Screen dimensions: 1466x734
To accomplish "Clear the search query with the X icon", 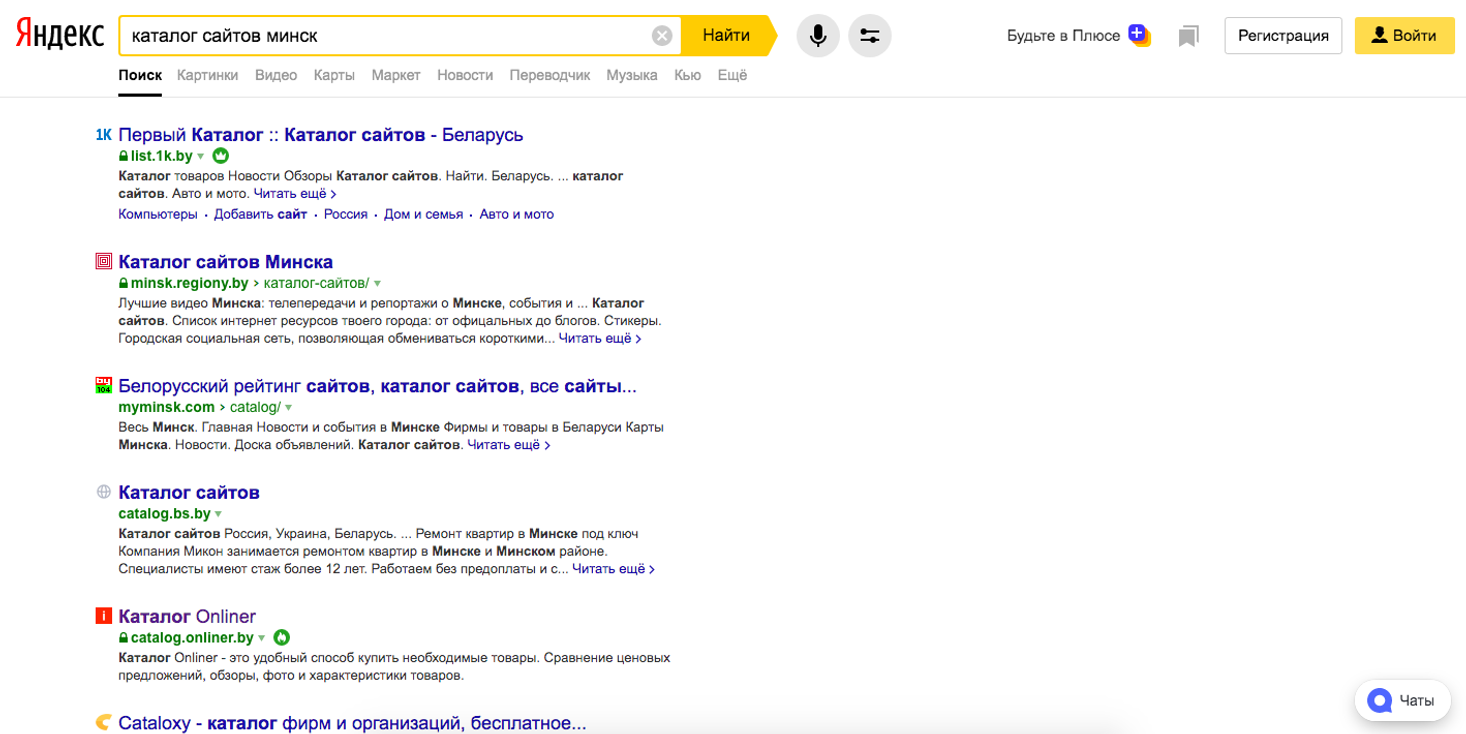I will coord(662,36).
